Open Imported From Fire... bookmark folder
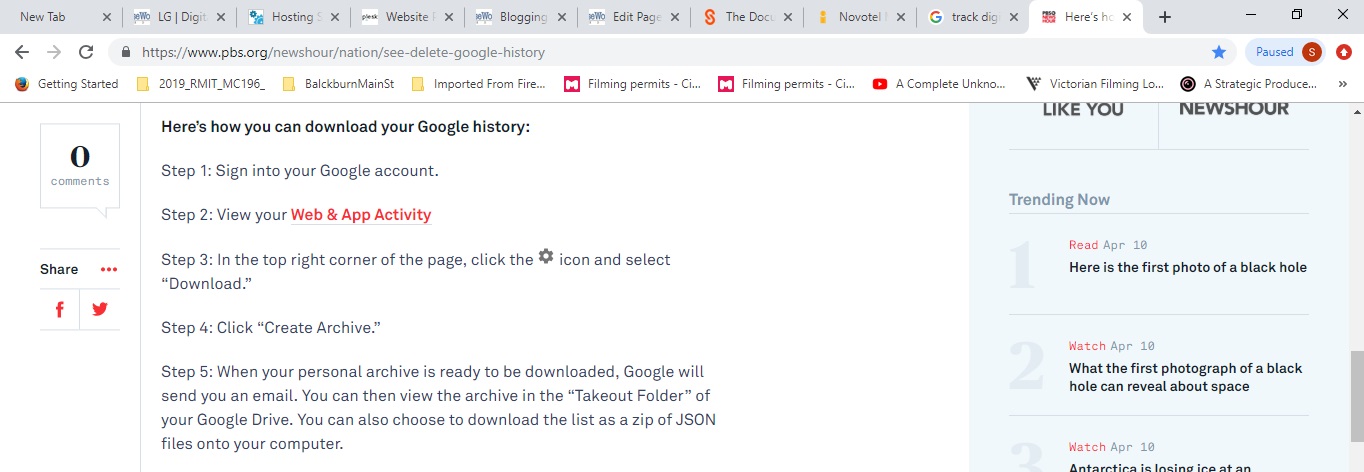 tap(478, 84)
